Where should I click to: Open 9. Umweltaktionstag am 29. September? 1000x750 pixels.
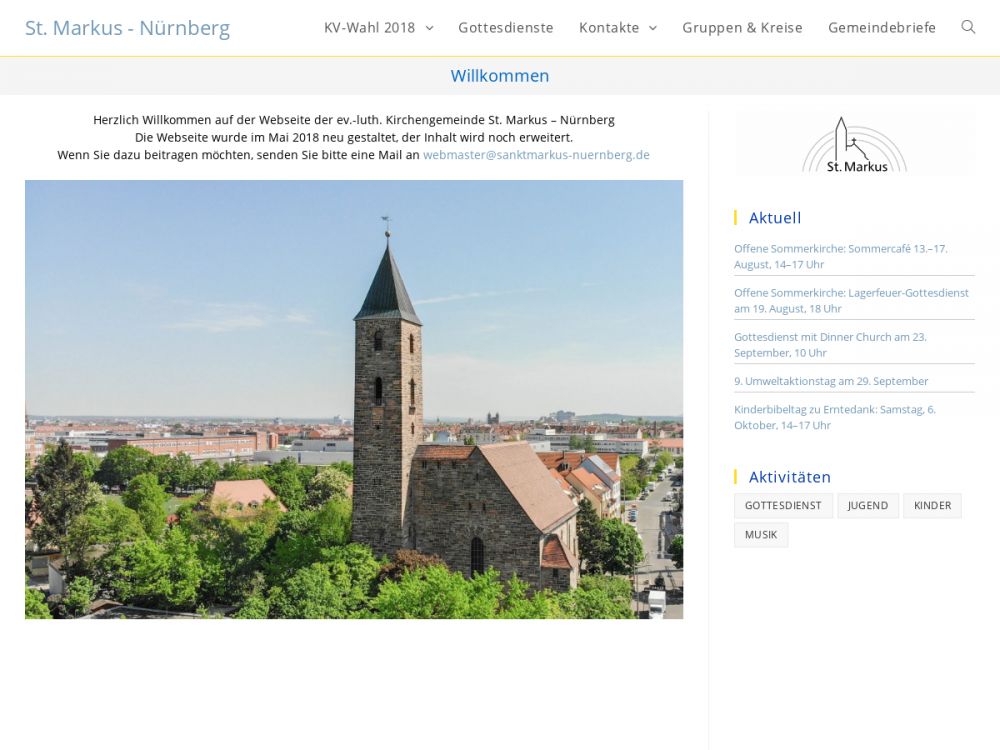tap(831, 381)
